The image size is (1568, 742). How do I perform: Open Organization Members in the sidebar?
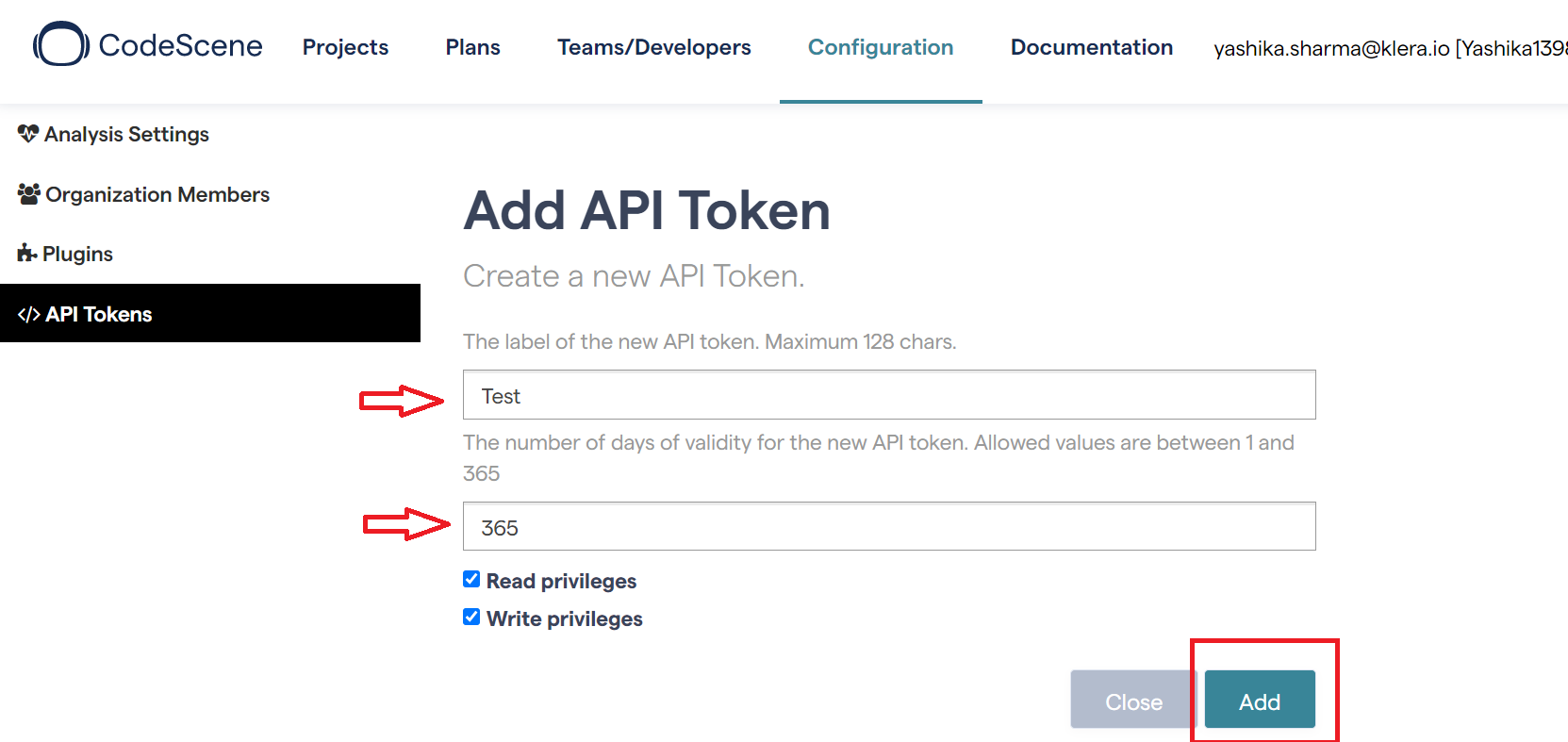157,194
